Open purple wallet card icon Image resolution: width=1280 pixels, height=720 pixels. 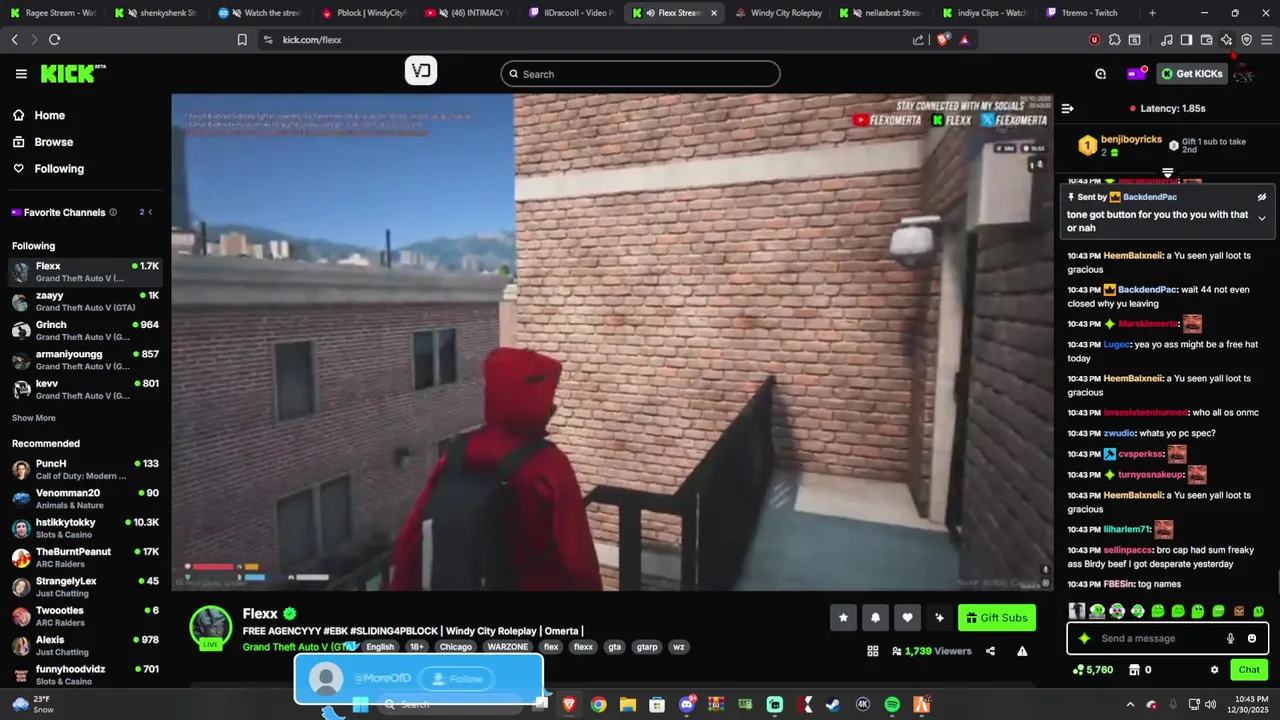pyautogui.click(x=1136, y=74)
